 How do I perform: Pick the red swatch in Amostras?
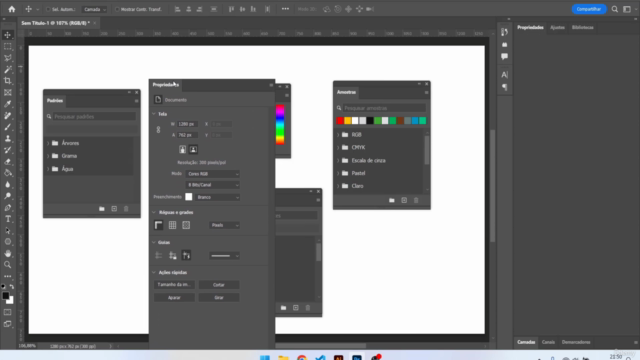coord(340,120)
